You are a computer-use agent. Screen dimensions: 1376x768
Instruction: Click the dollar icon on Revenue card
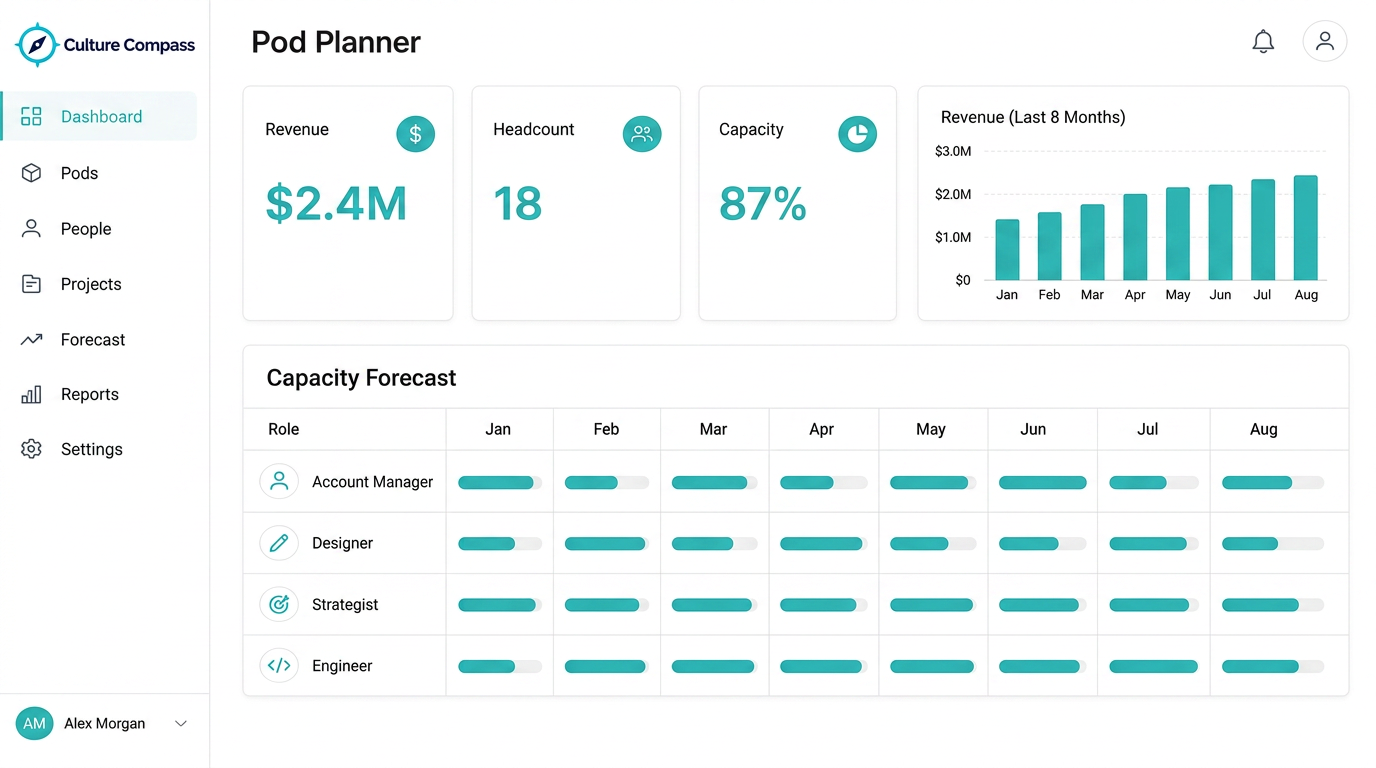416,134
